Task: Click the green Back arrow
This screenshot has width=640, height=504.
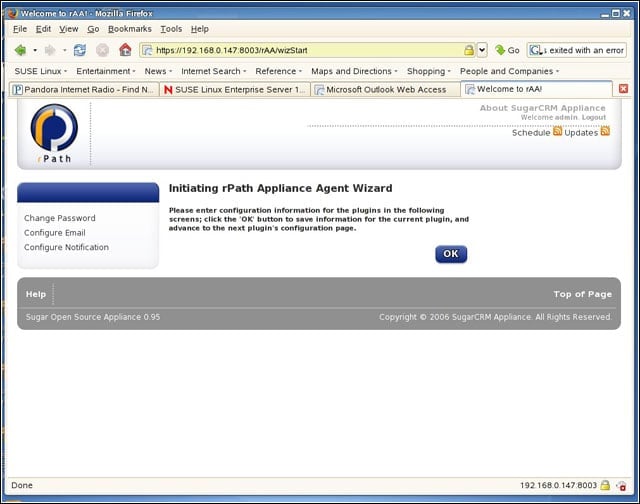Action: [20, 50]
